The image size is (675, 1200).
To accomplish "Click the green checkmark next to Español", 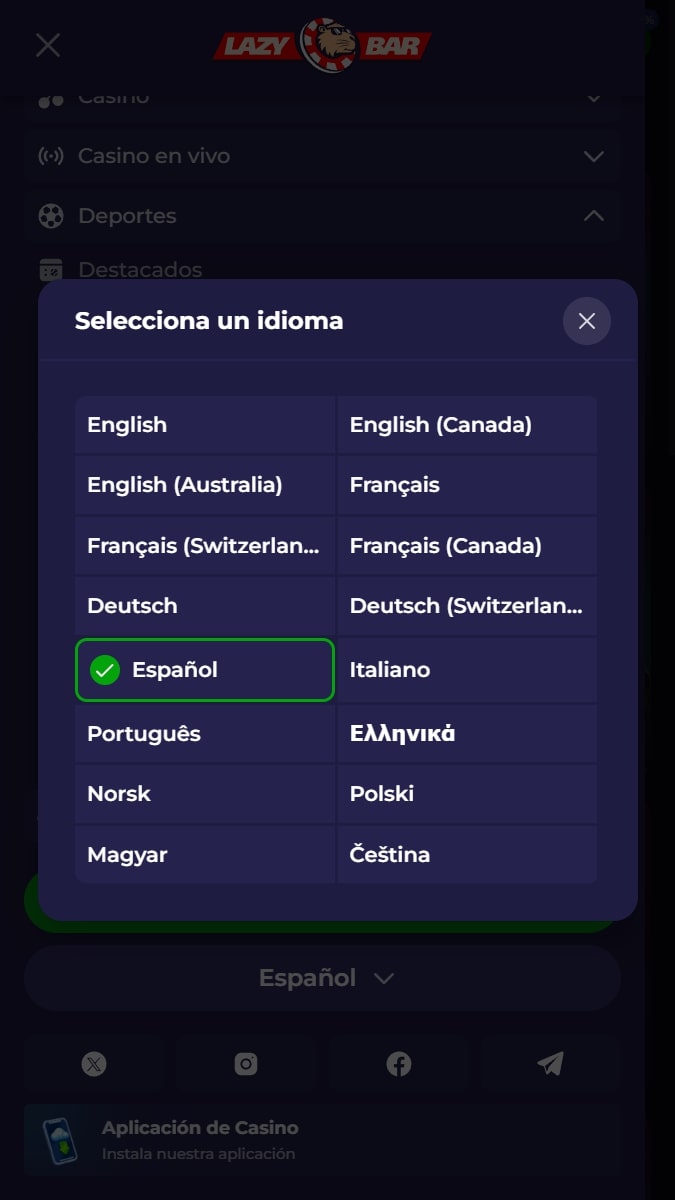I will [105, 670].
